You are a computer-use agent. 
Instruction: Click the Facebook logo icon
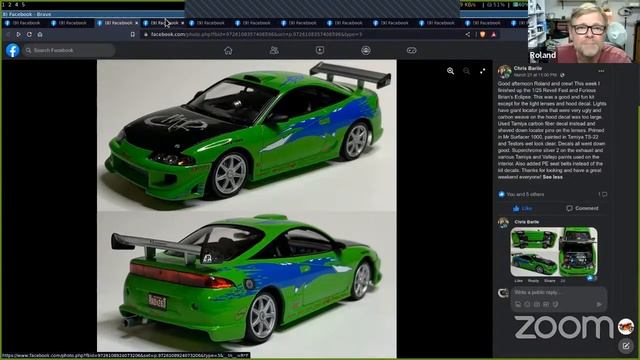[x=13, y=50]
